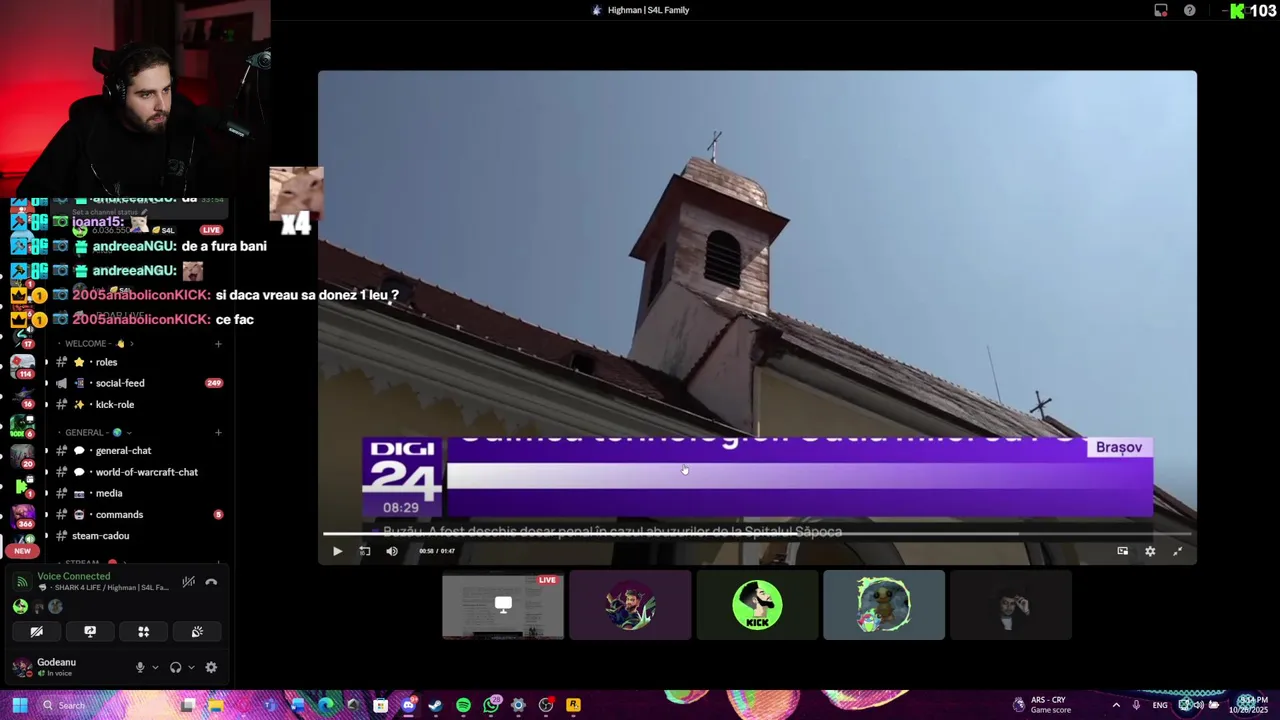Open Spotify from the taskbar

click(x=463, y=705)
